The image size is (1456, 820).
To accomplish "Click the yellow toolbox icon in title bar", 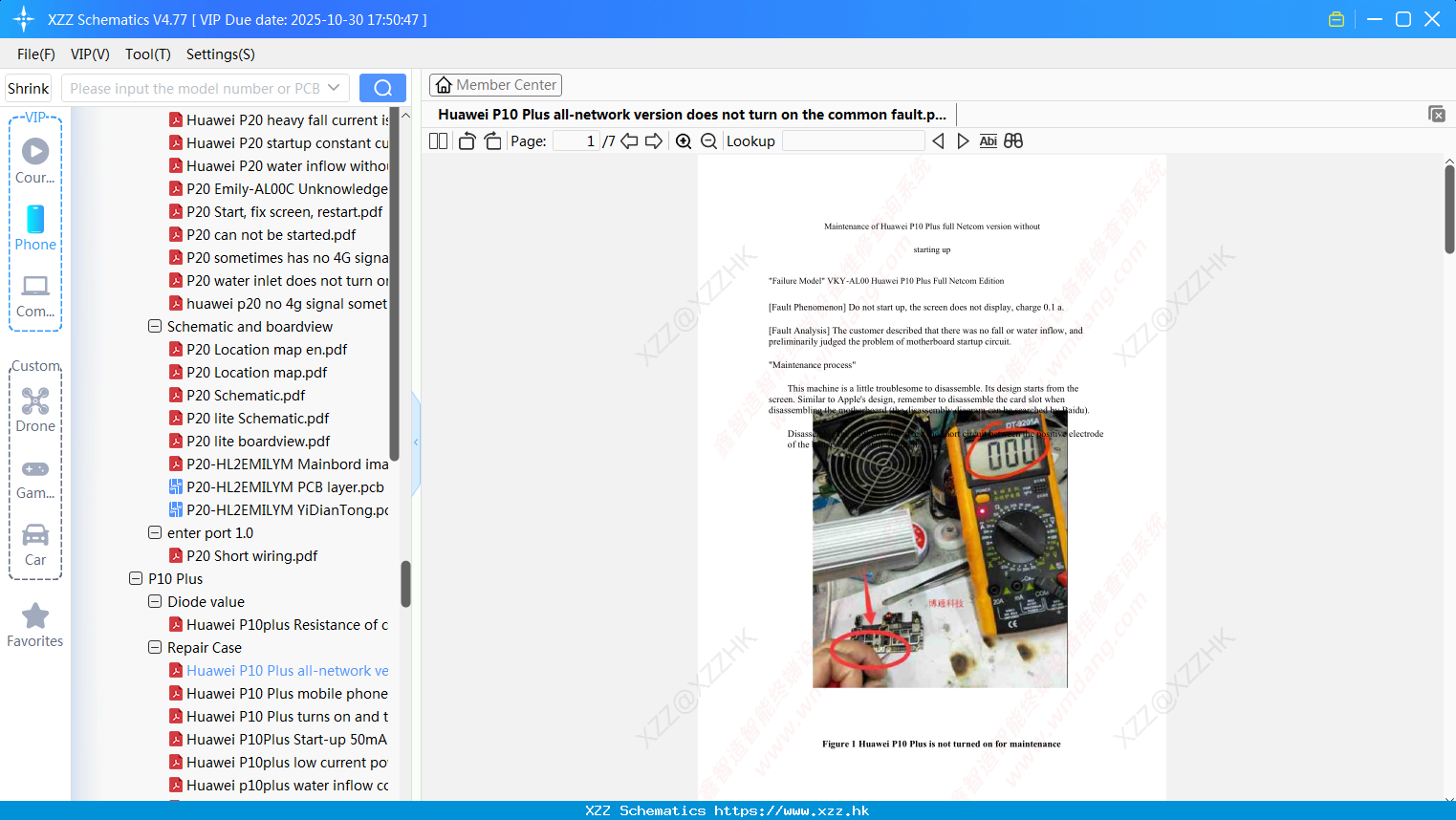I will [x=1336, y=19].
